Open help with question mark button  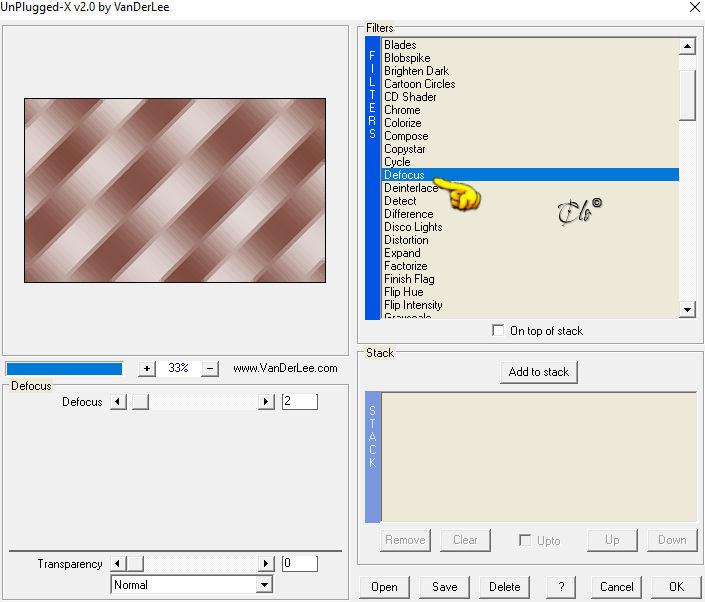click(561, 587)
